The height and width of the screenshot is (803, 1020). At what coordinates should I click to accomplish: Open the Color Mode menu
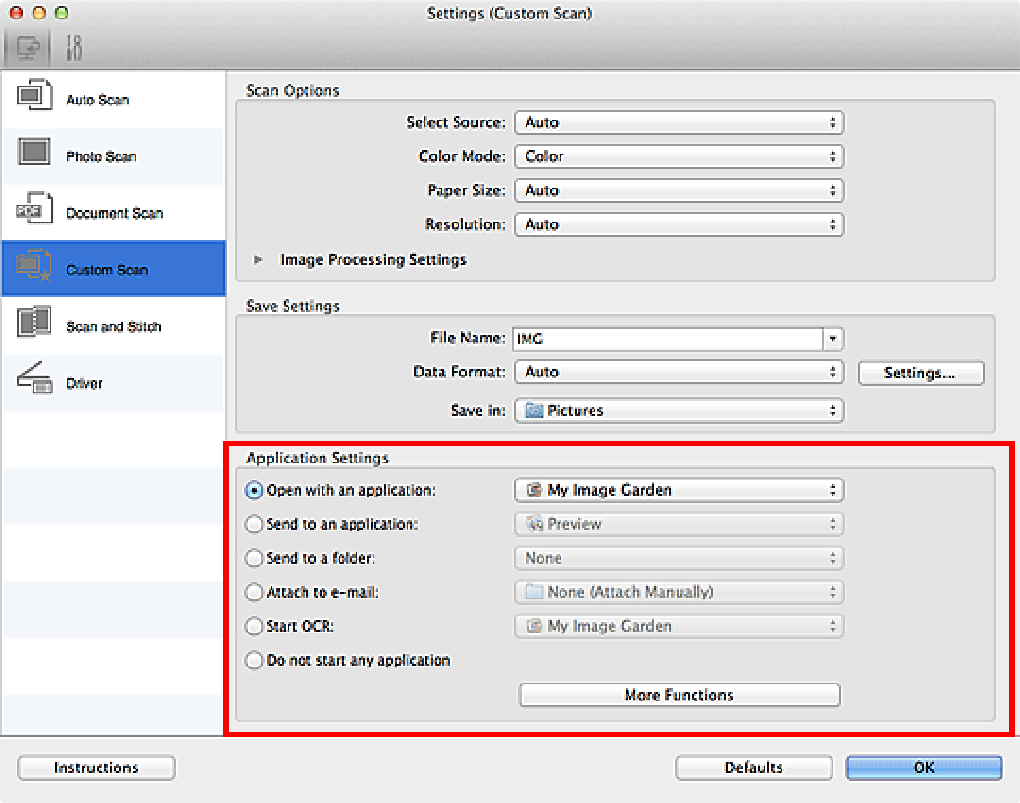pyautogui.click(x=679, y=156)
